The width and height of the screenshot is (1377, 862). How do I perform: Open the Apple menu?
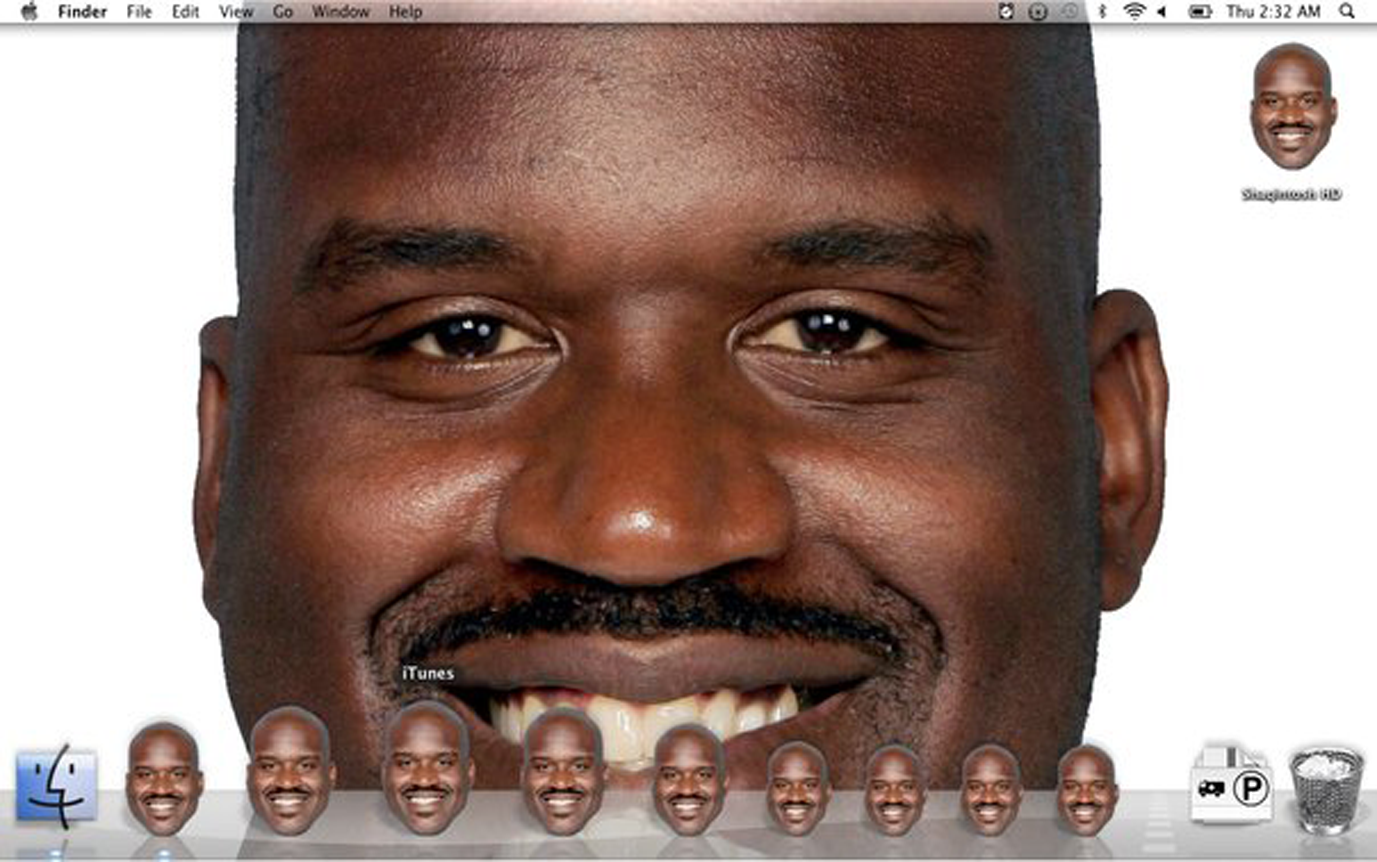29,11
